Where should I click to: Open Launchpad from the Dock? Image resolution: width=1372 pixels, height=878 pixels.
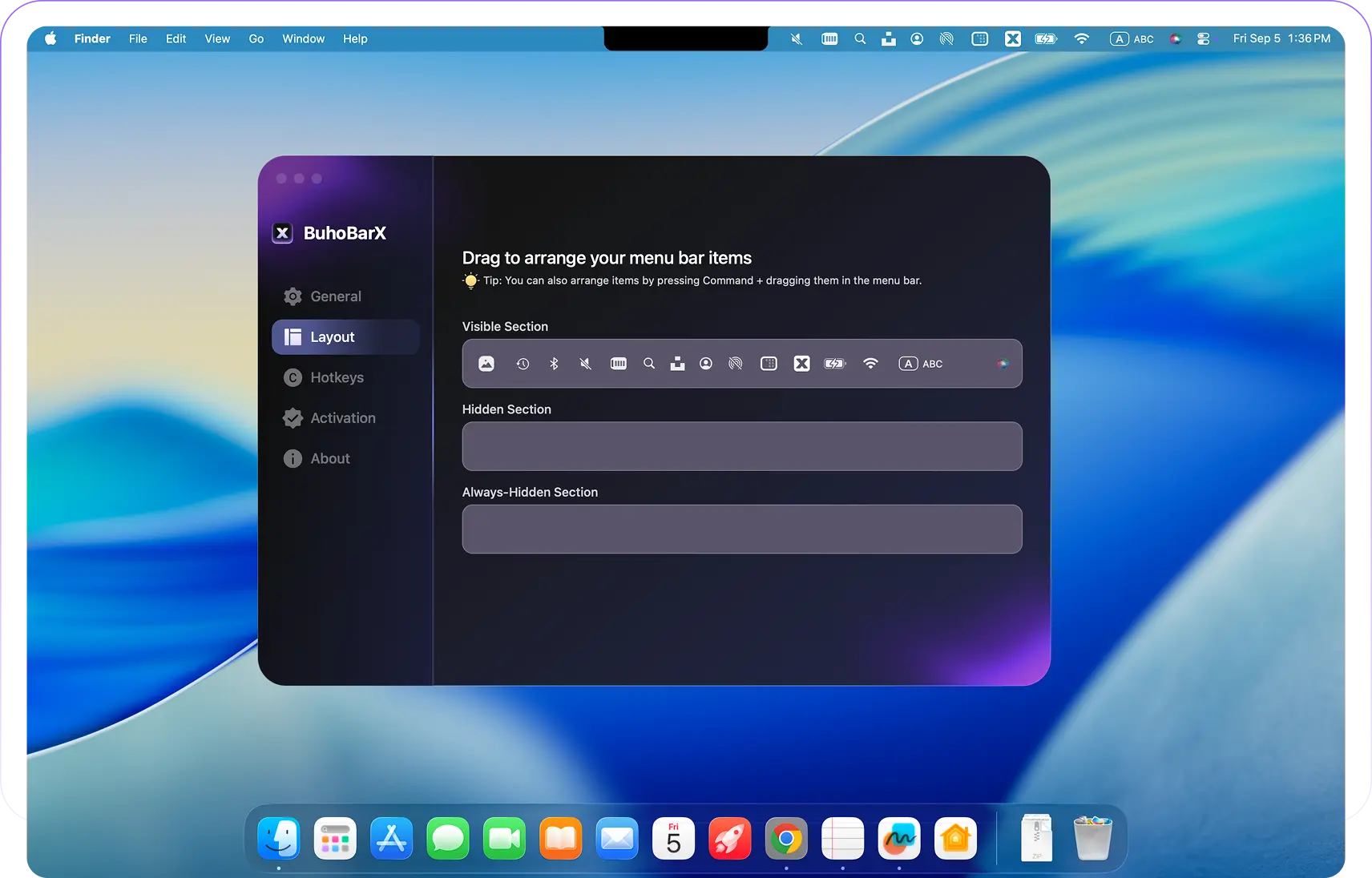(x=335, y=838)
